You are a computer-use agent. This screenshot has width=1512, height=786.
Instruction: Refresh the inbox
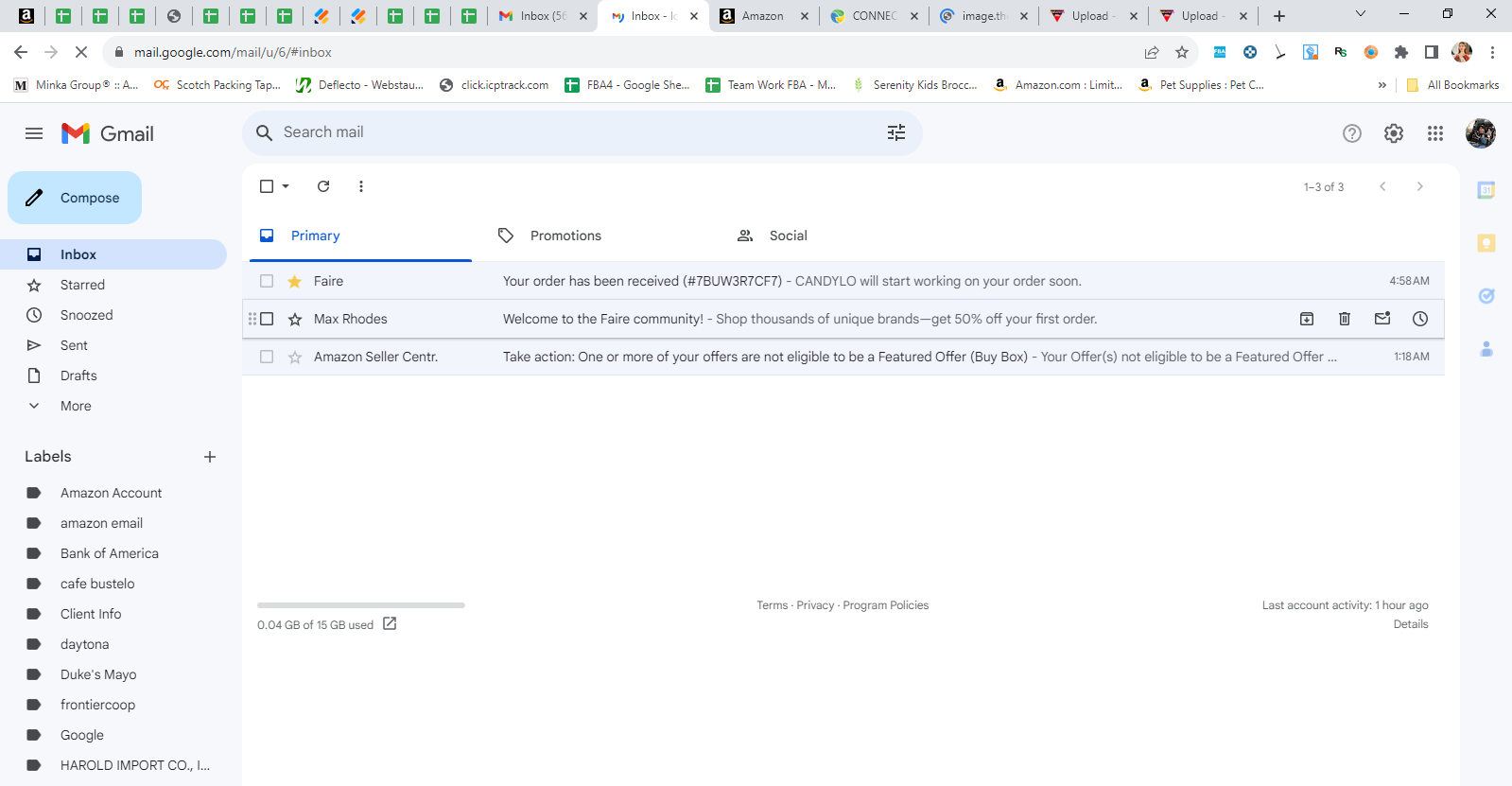(323, 186)
